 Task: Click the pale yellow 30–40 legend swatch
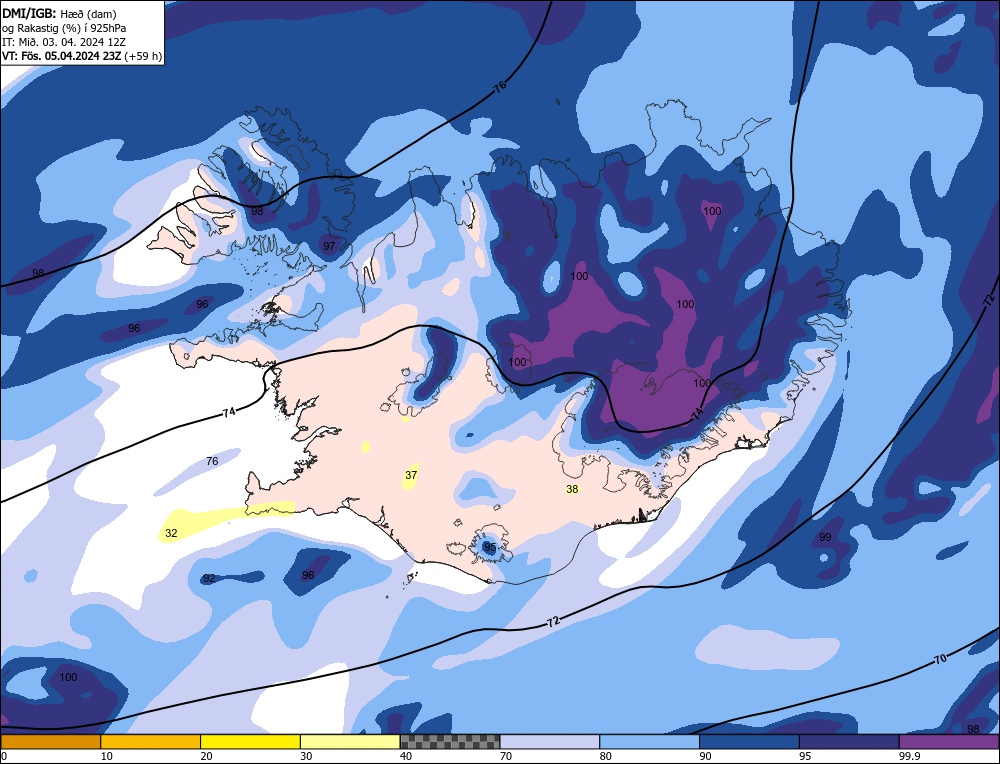[x=350, y=742]
